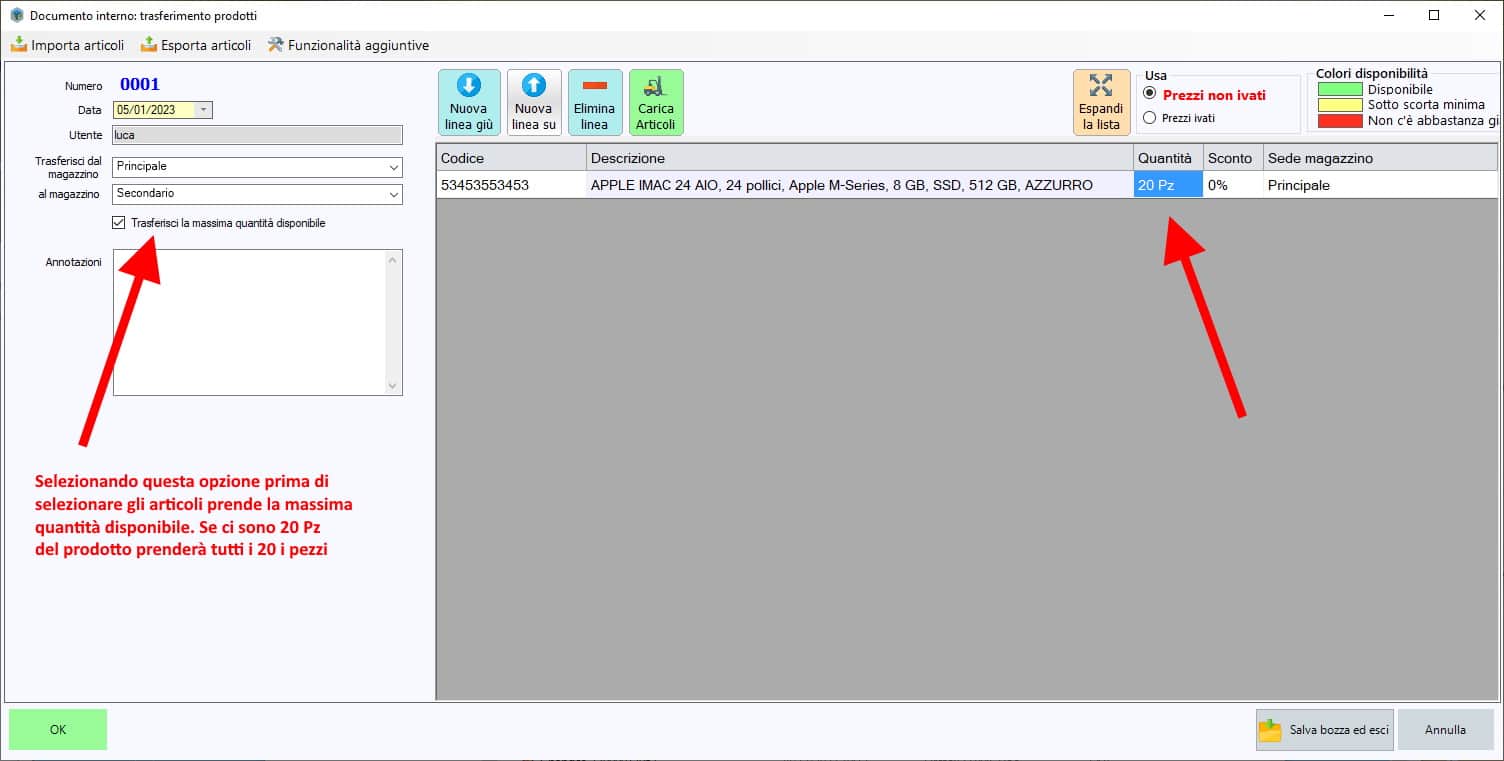1504x761 pixels.
Task: Select the Prezzi ivati radio option
Action: coord(1150,118)
